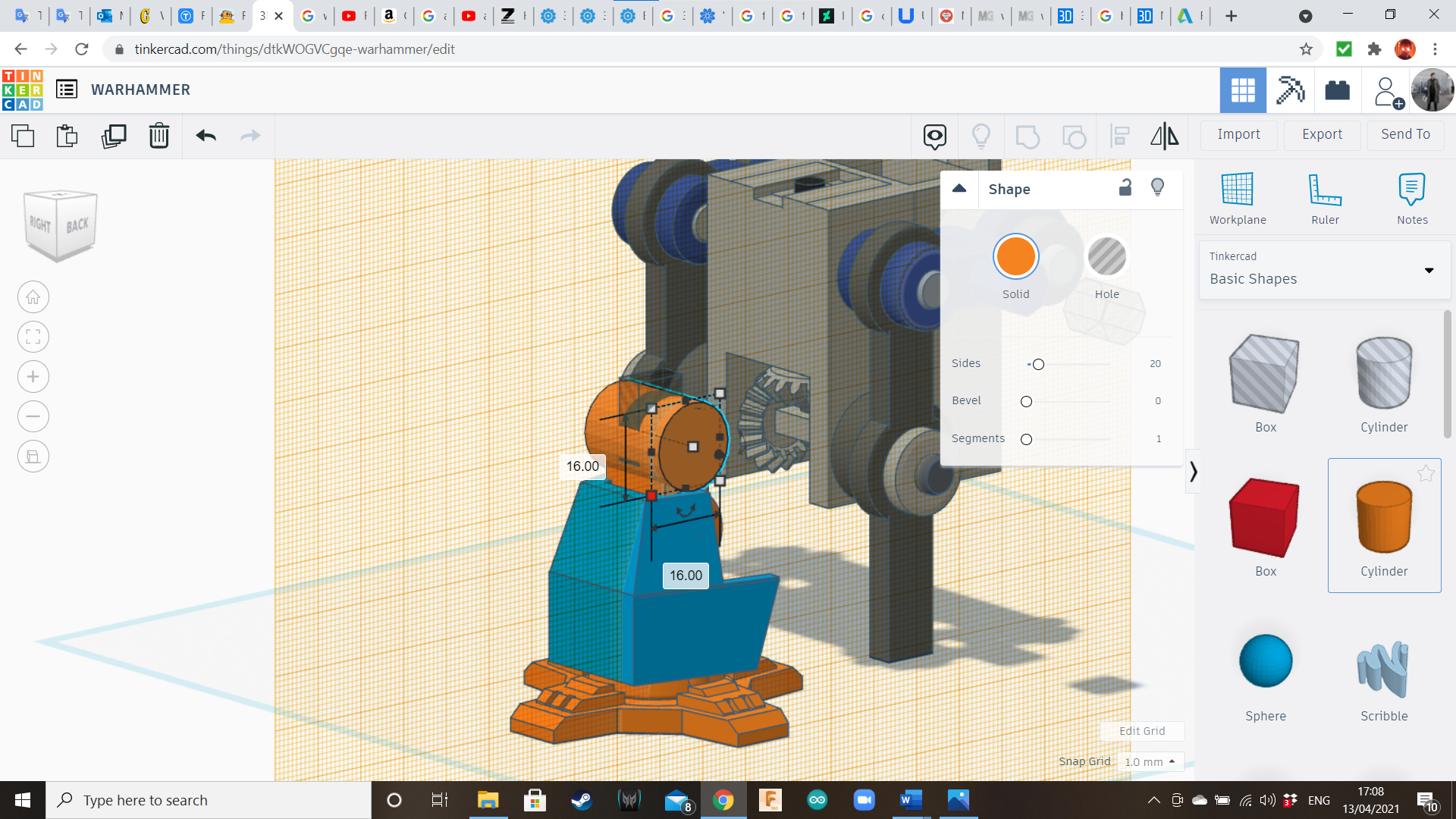Delete selected shape with trash icon
The height and width of the screenshot is (819, 1456).
coord(159,136)
